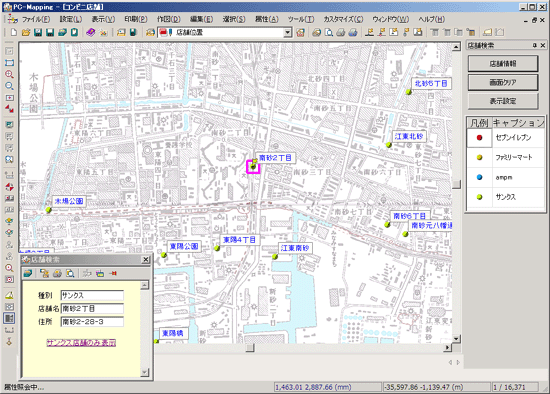Click the red セブンイレブン legend swatch
Viewport: 550px width, 394px height.
pyautogui.click(x=479, y=138)
